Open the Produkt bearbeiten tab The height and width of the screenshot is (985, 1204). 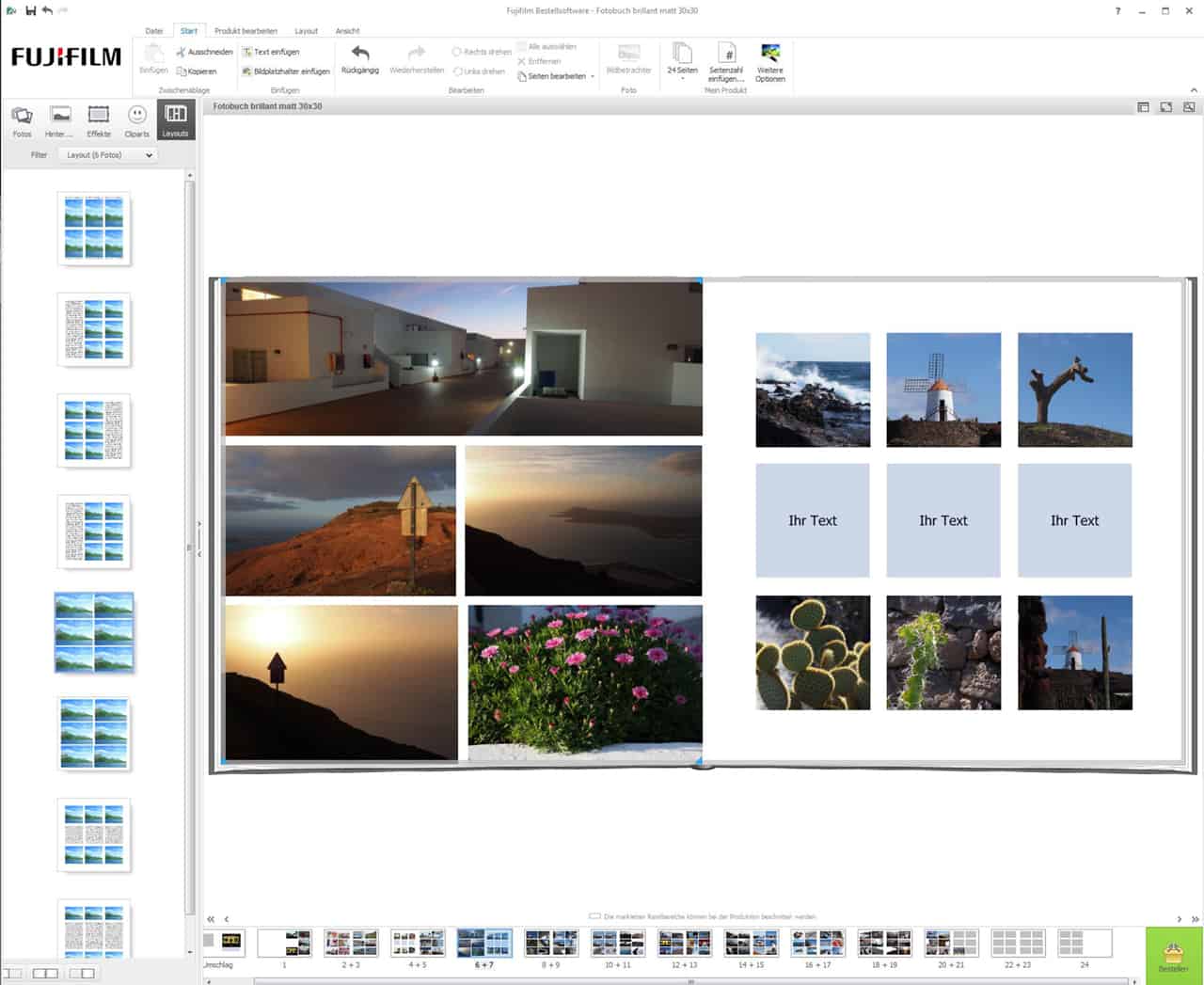(246, 31)
